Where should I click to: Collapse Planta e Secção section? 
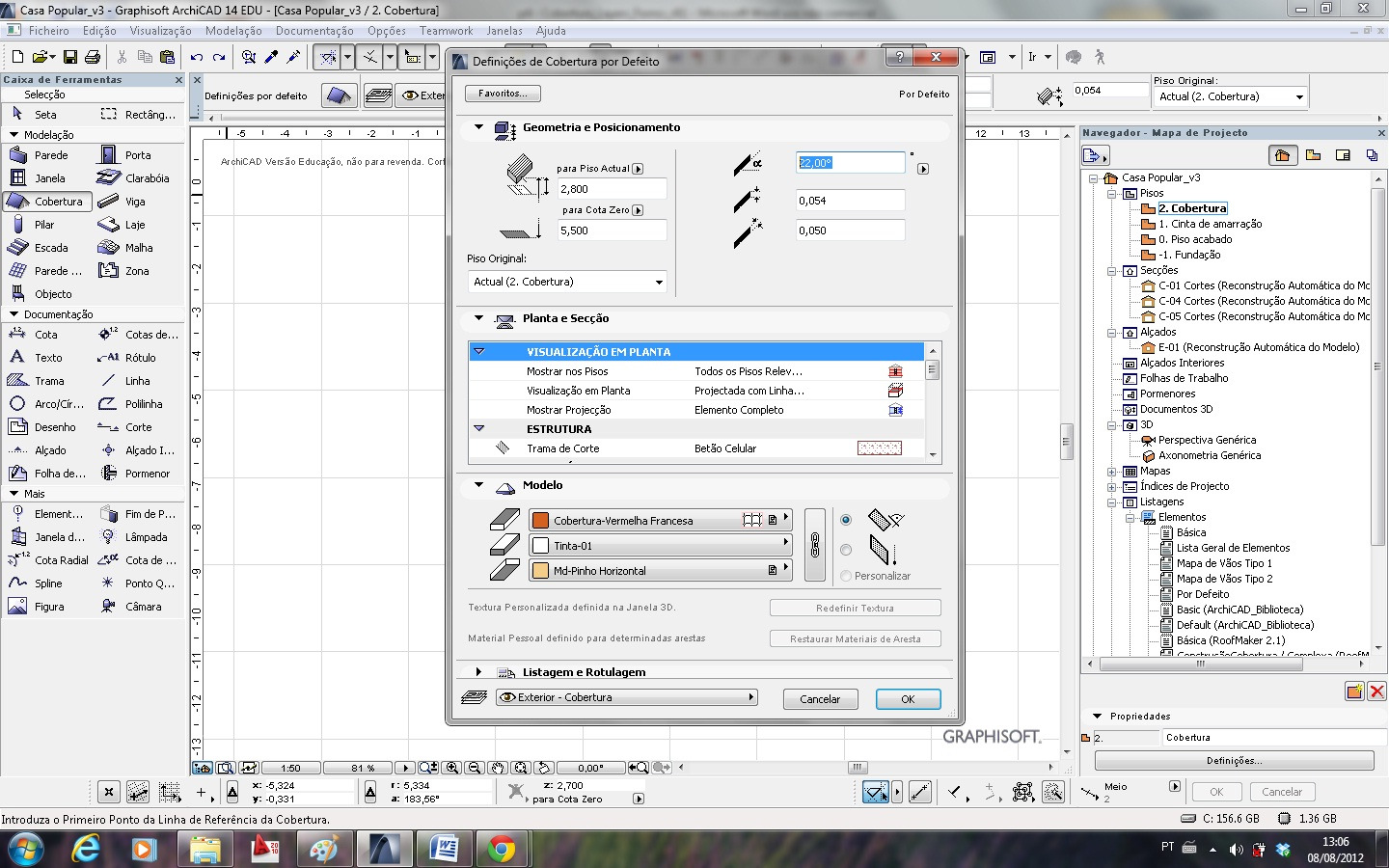[x=478, y=318]
